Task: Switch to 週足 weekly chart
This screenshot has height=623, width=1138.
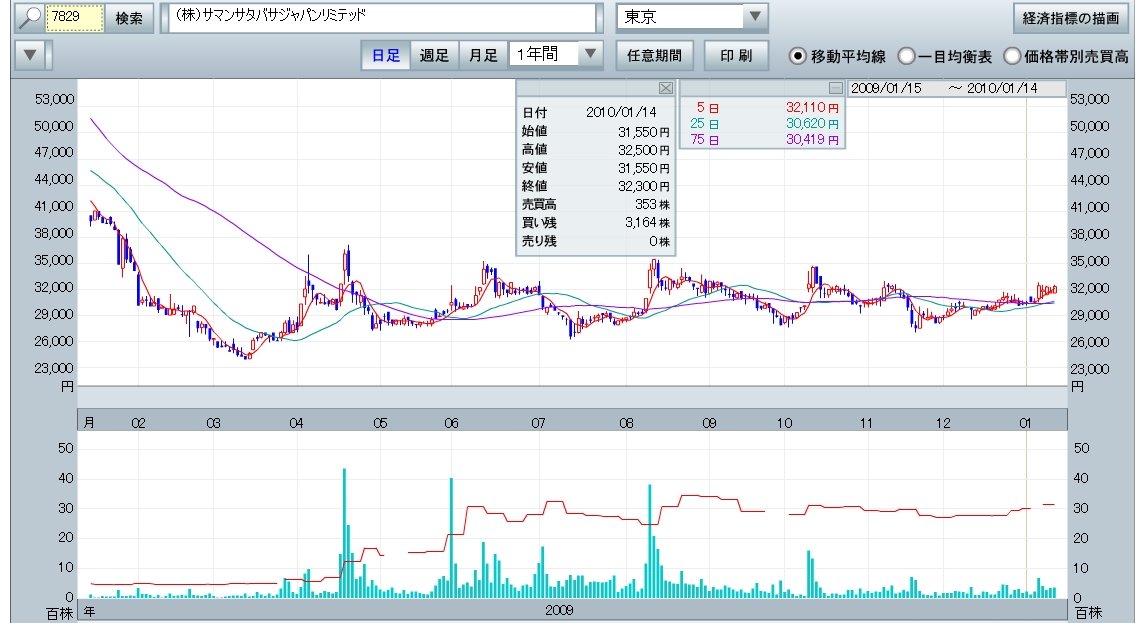Action: point(434,55)
